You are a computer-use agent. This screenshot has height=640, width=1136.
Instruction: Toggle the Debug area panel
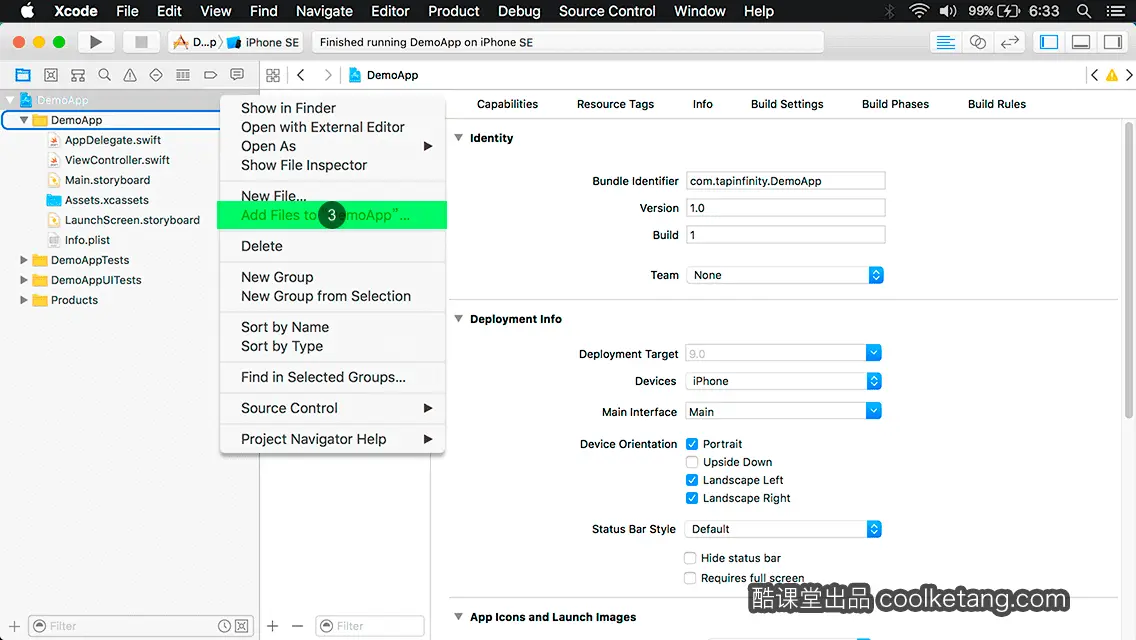pos(1081,42)
